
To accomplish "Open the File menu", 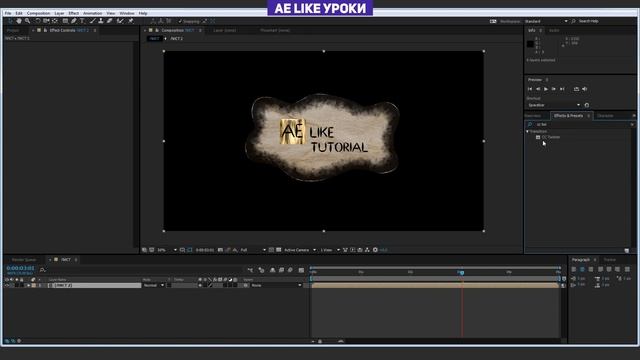I will [8, 13].
